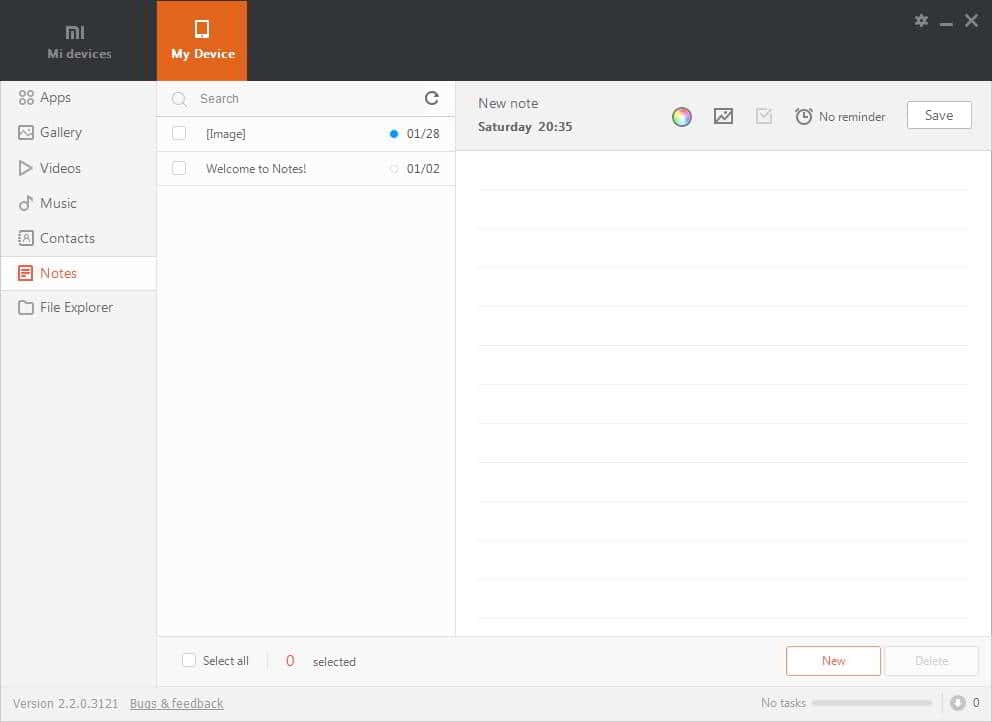Click the download tasks icon in status bar
Screen dimensions: 992x722
tap(957, 703)
